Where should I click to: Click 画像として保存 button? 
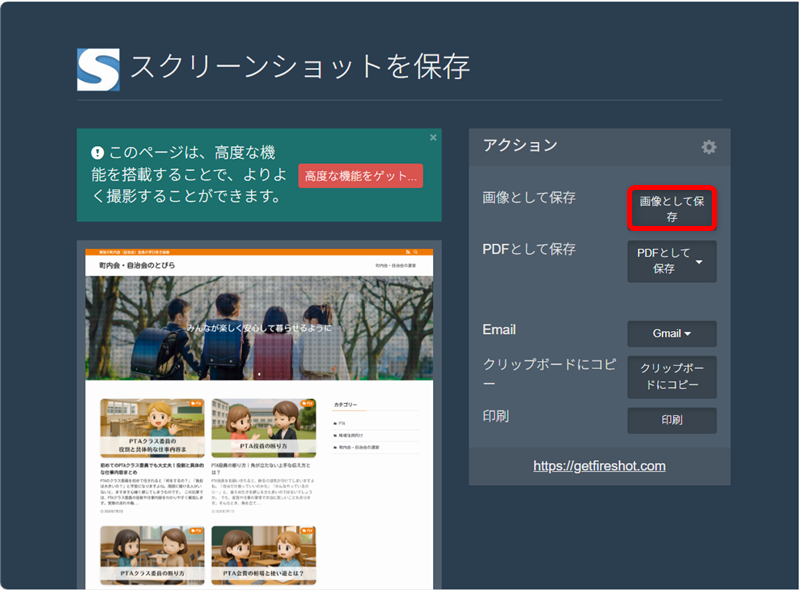click(672, 208)
